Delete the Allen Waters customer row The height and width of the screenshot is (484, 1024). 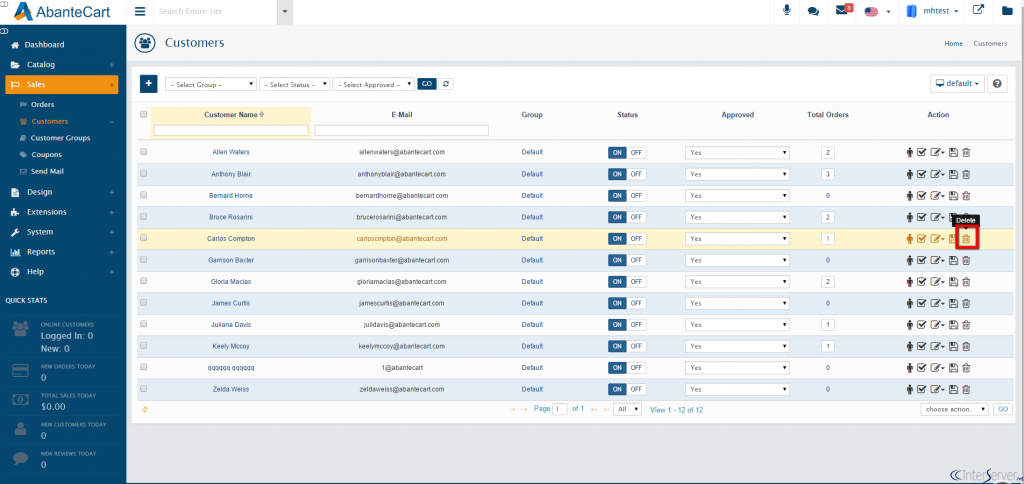point(966,153)
